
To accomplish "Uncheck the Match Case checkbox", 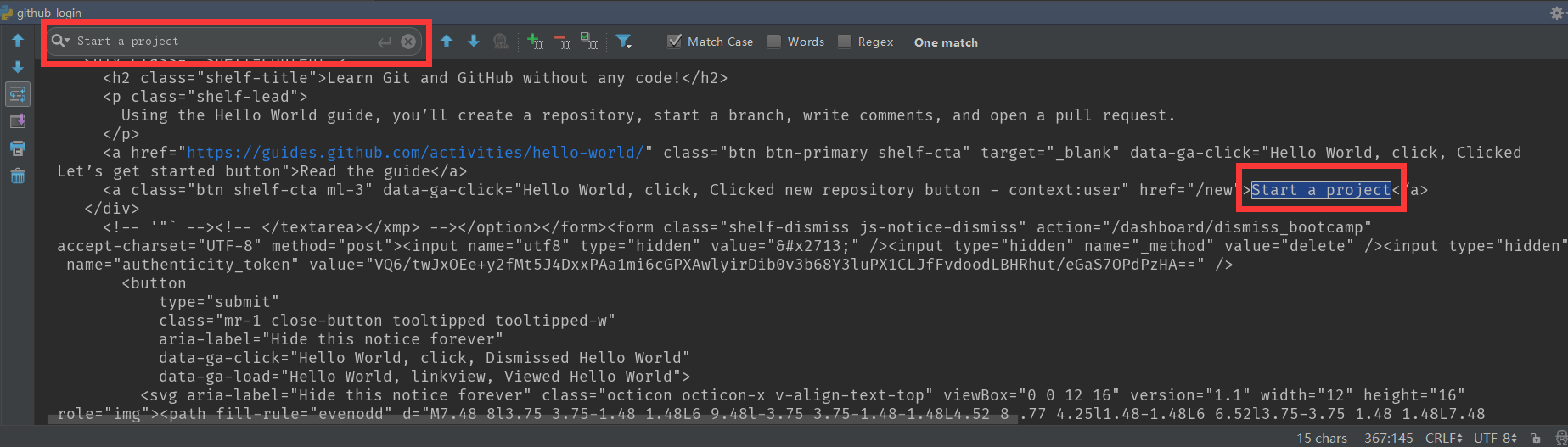I will [674, 41].
